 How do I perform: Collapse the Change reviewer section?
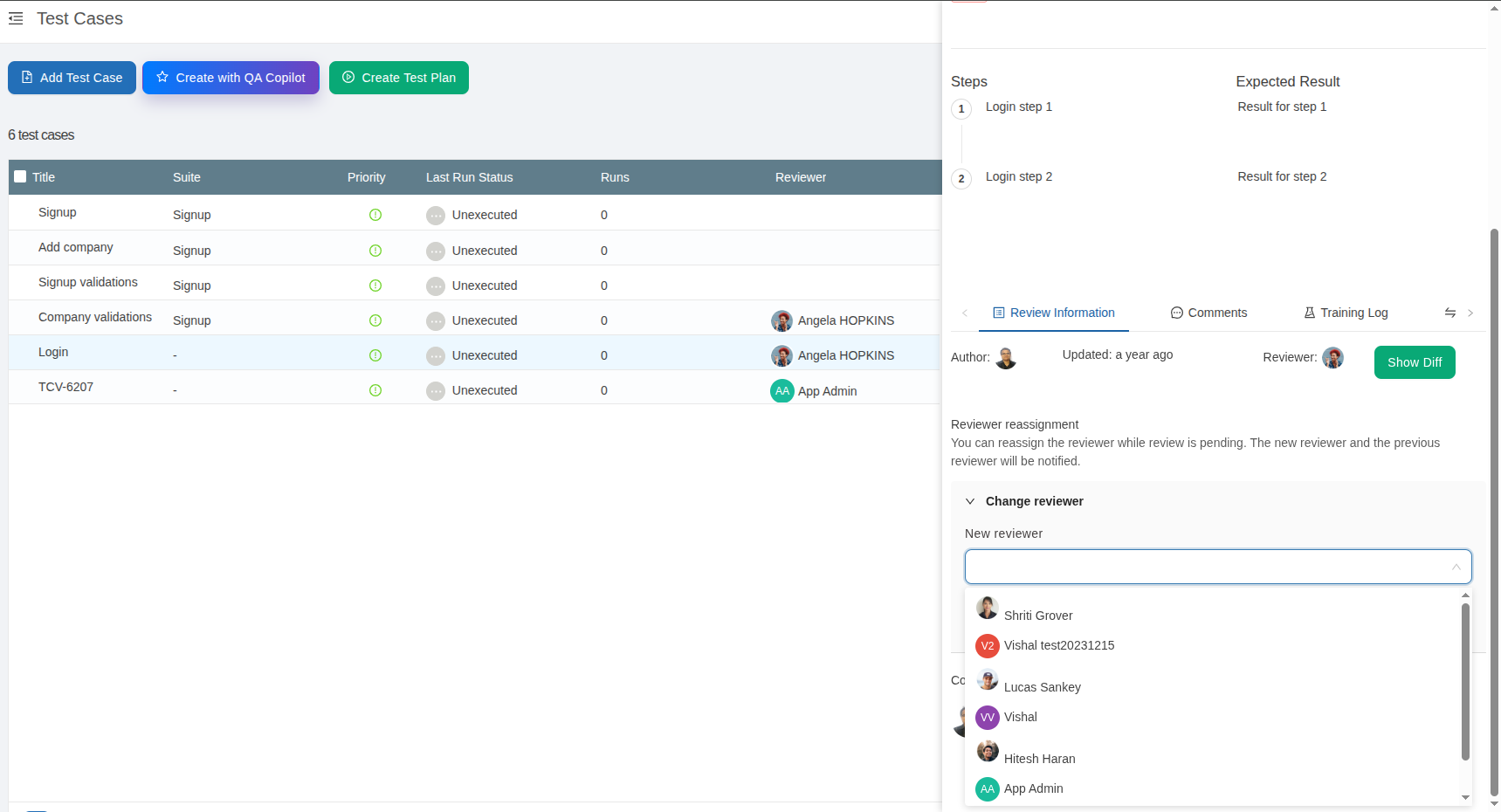tap(970, 501)
